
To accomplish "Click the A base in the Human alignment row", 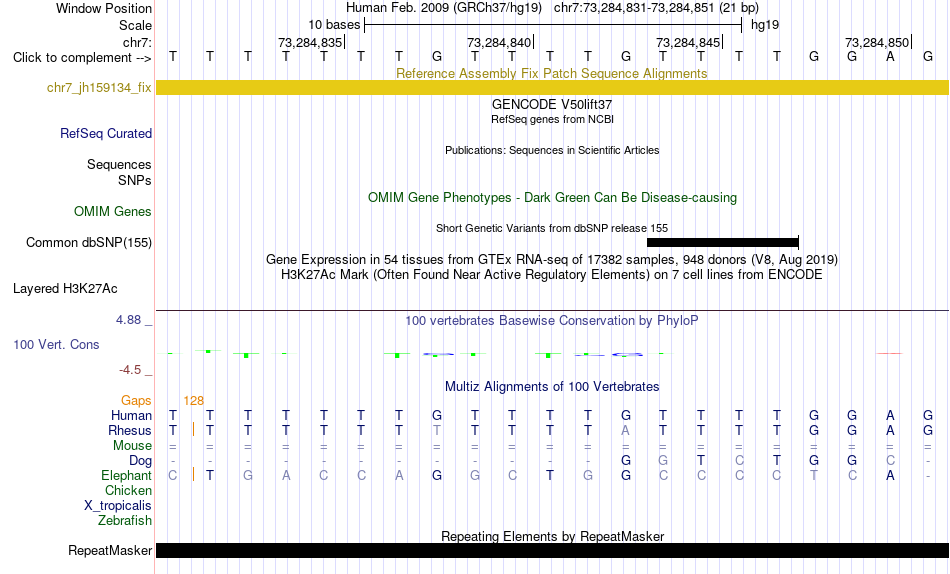I will coord(890,416).
